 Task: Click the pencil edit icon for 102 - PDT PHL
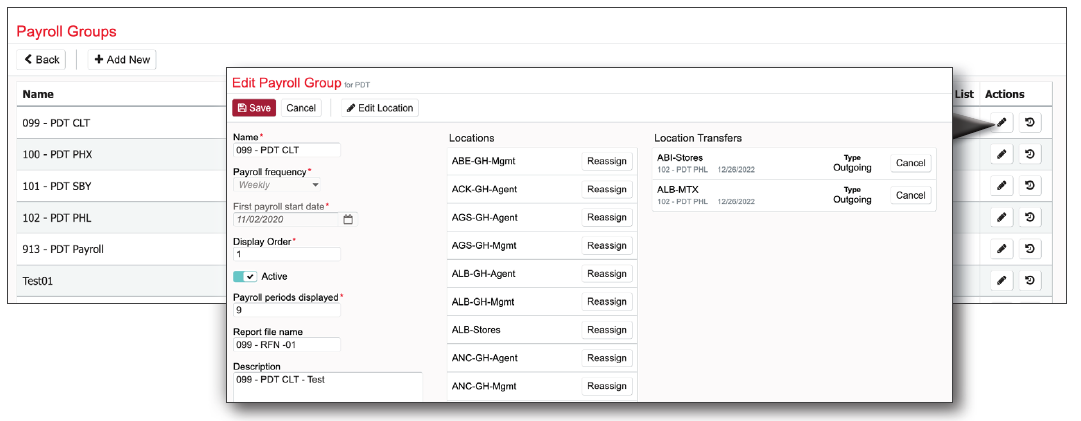1001,217
